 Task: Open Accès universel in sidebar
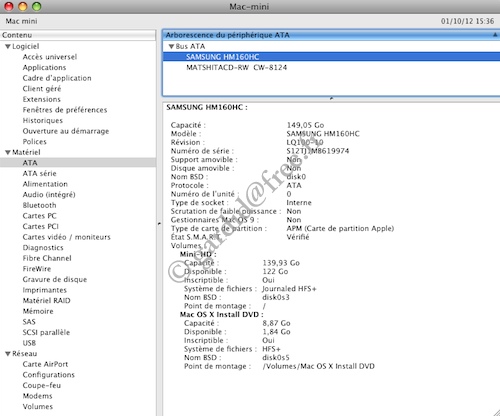click(x=50, y=57)
